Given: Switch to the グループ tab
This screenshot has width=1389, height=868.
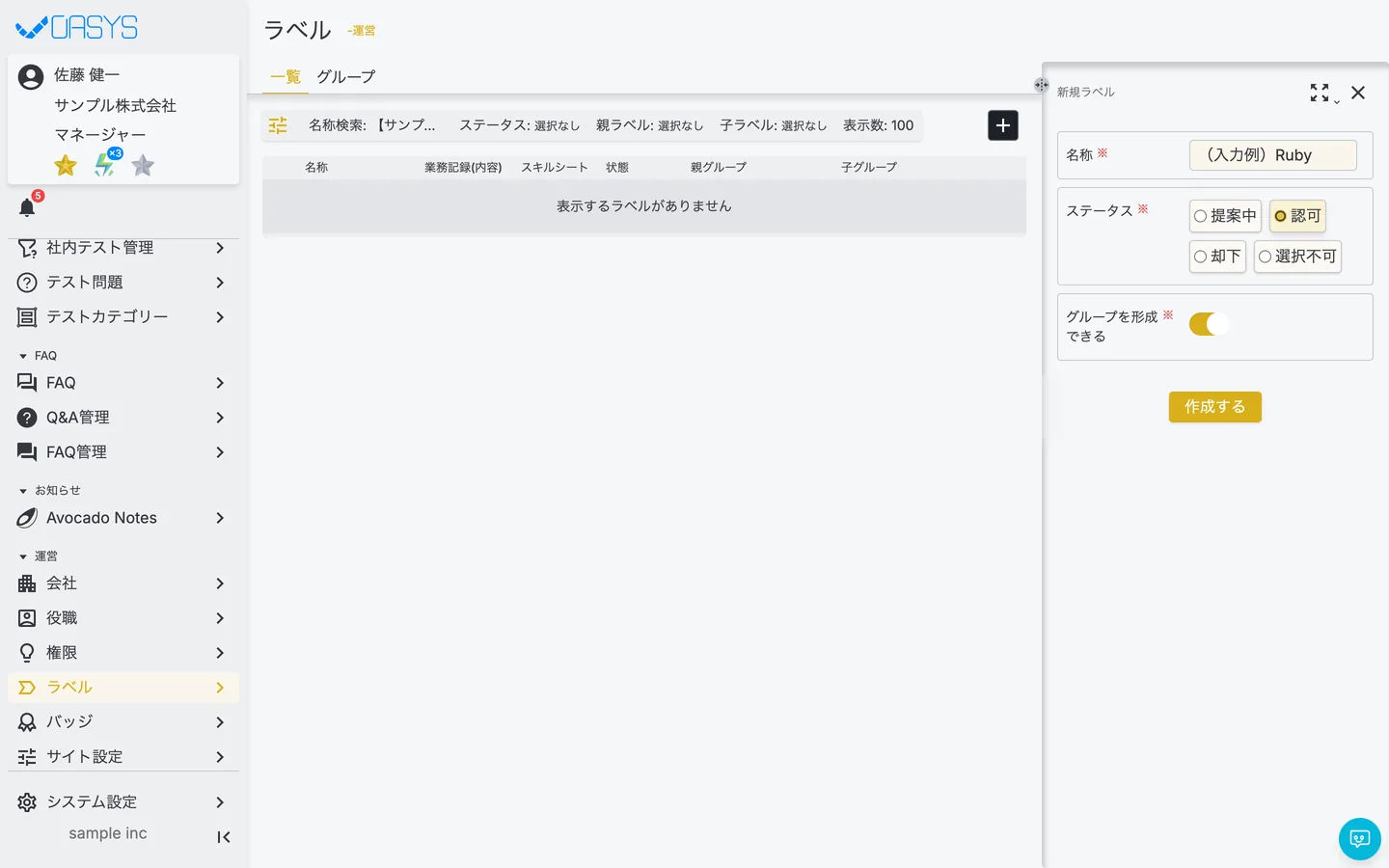Looking at the screenshot, I should (346, 77).
